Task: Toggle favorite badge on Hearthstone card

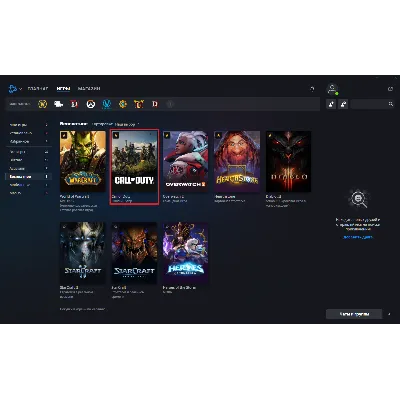Action: pyautogui.click(x=219, y=135)
